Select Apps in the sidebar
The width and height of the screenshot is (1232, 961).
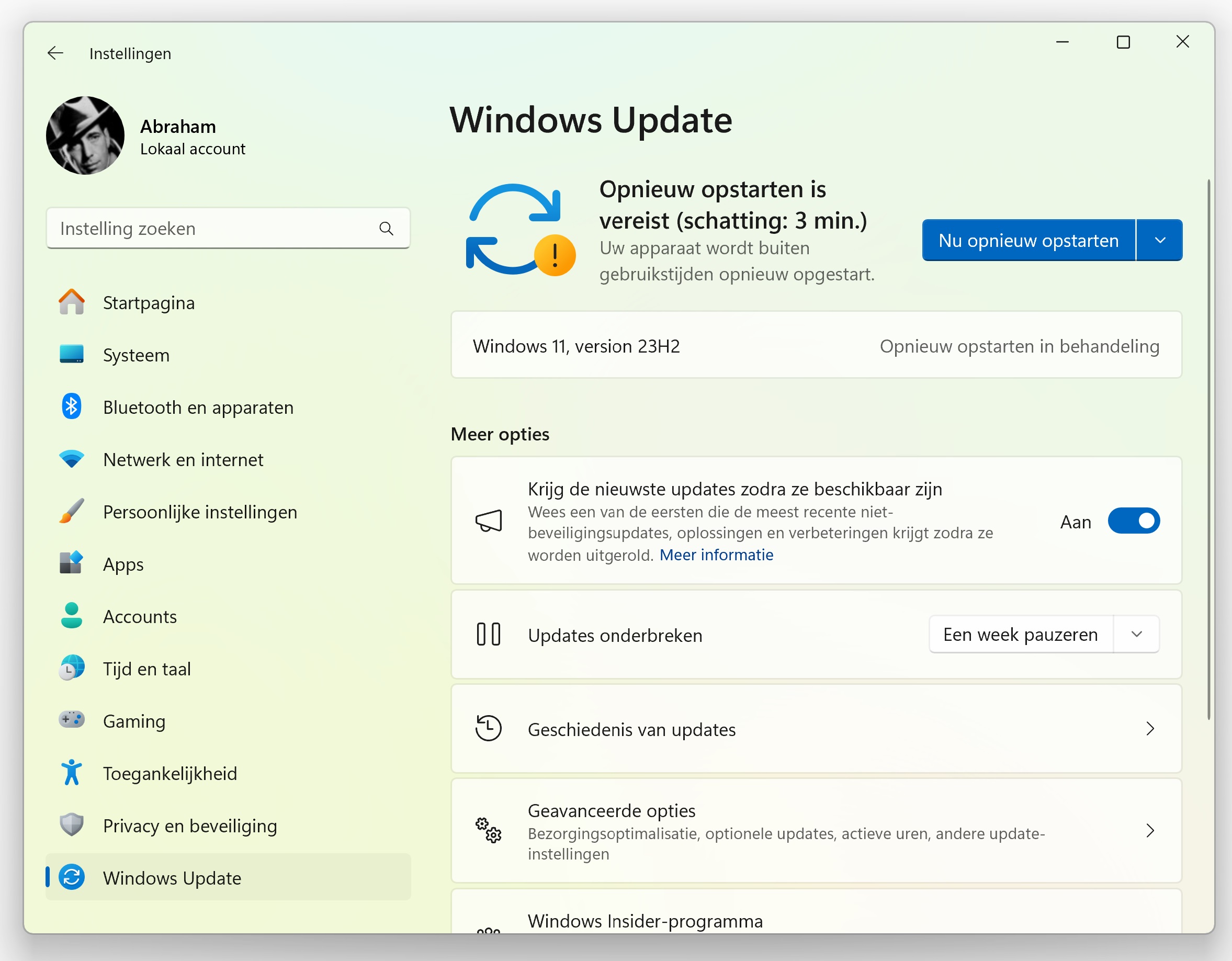click(229, 564)
